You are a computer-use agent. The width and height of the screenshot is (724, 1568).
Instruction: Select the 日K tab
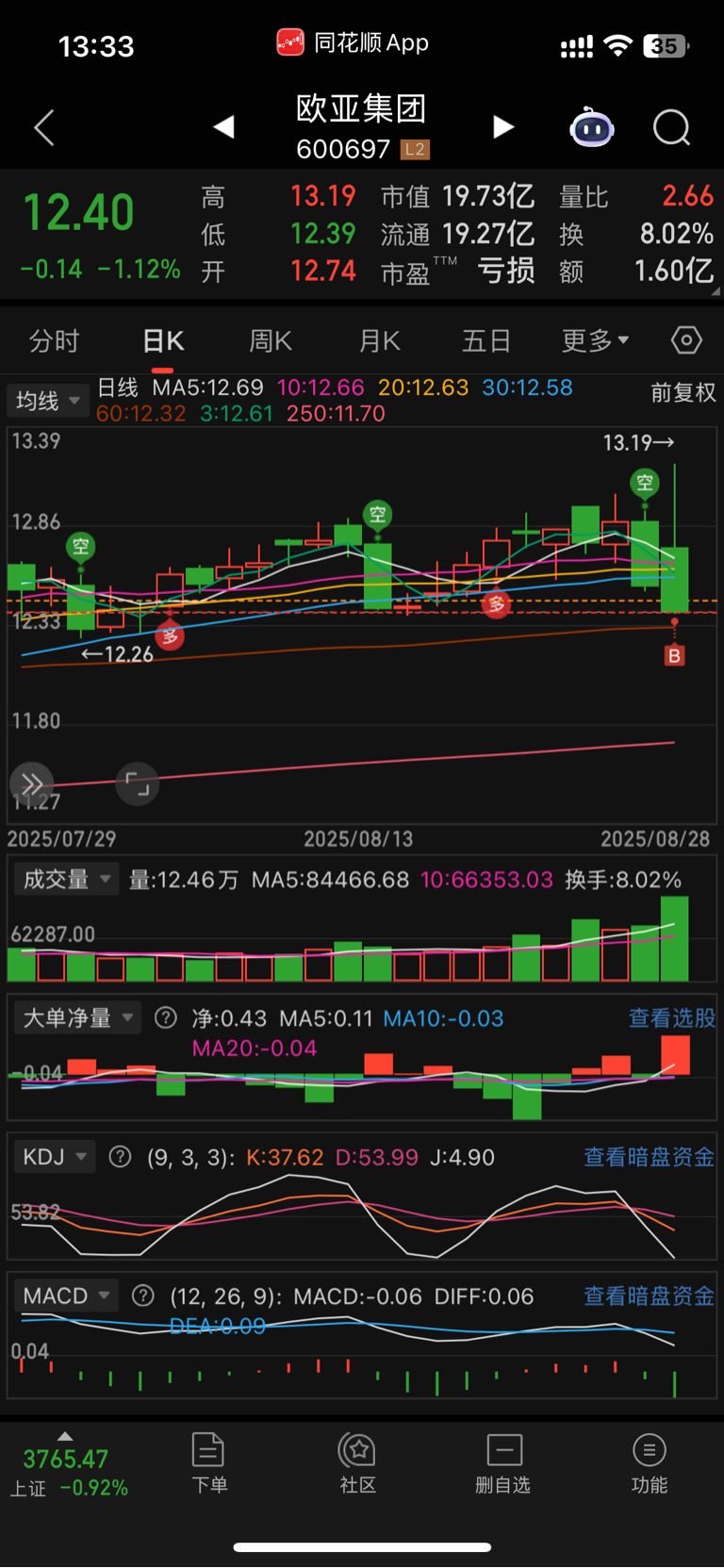(163, 341)
